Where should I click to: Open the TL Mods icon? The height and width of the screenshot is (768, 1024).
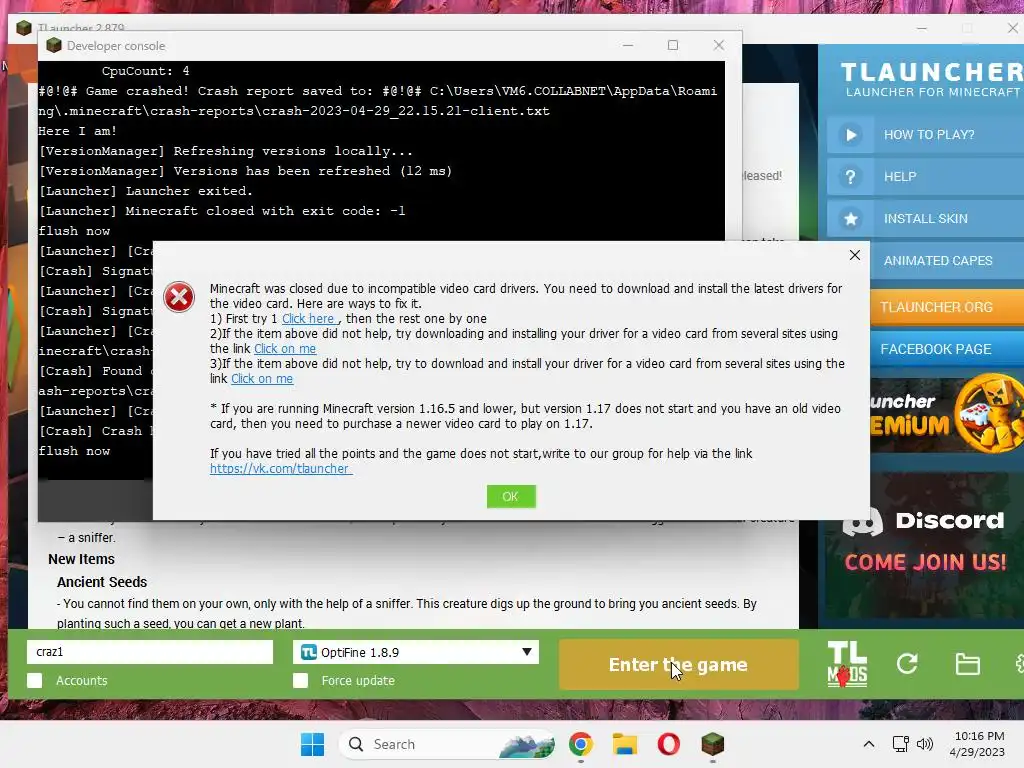pos(847,664)
